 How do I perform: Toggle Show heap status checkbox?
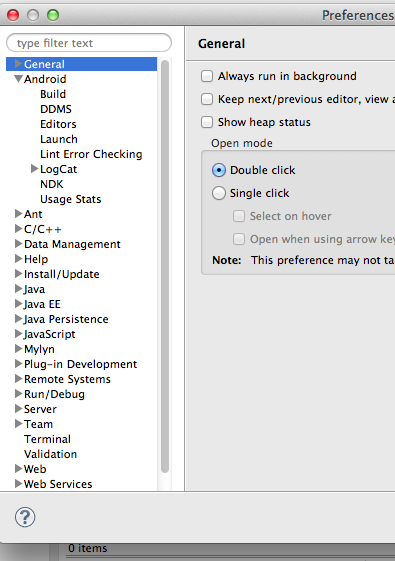(x=207, y=122)
